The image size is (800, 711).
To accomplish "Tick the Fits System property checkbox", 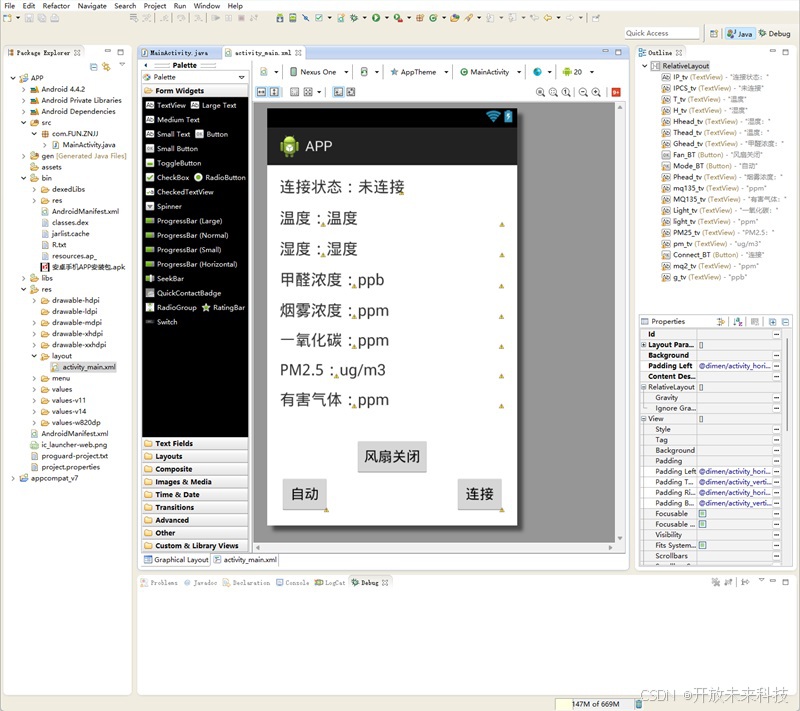I will pos(703,545).
